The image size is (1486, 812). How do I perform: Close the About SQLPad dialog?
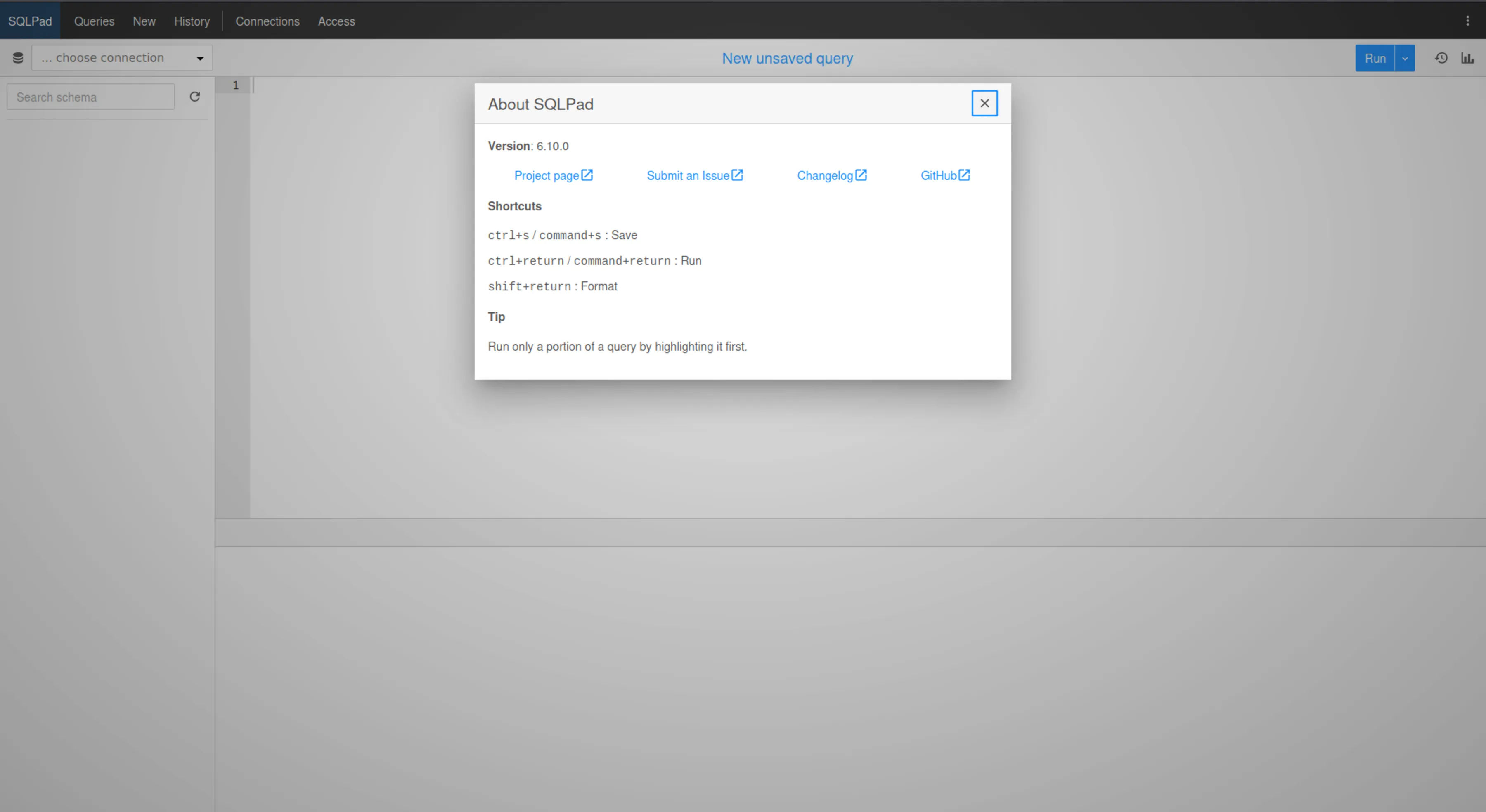pyautogui.click(x=984, y=103)
